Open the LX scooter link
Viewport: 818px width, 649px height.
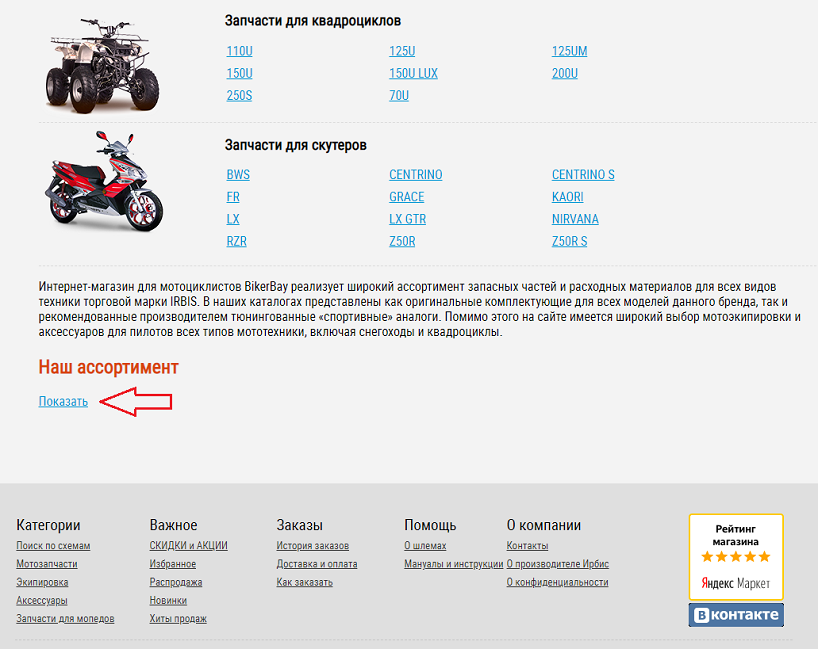pos(233,219)
